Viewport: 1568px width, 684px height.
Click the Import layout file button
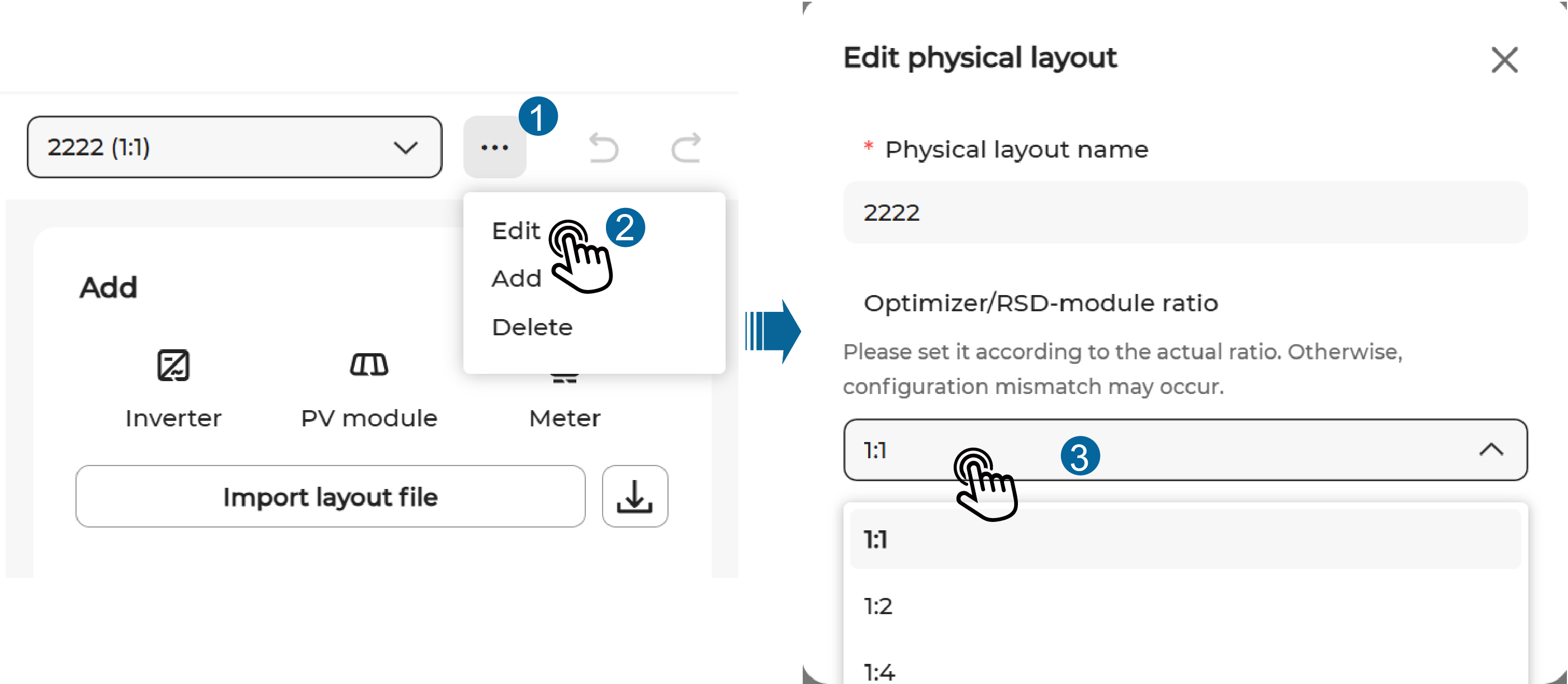tap(330, 497)
